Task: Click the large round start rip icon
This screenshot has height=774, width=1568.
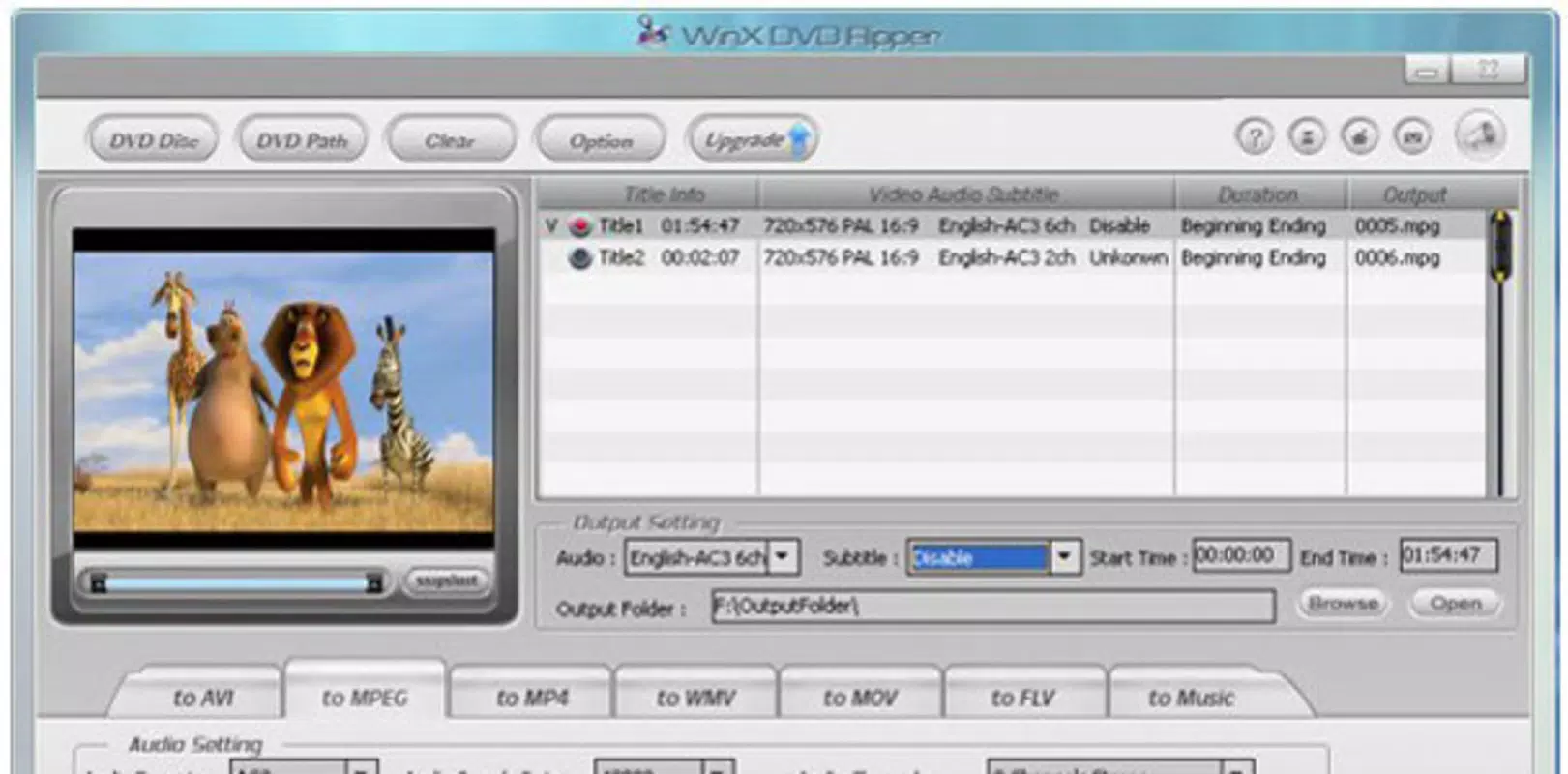Action: pos(1479,135)
